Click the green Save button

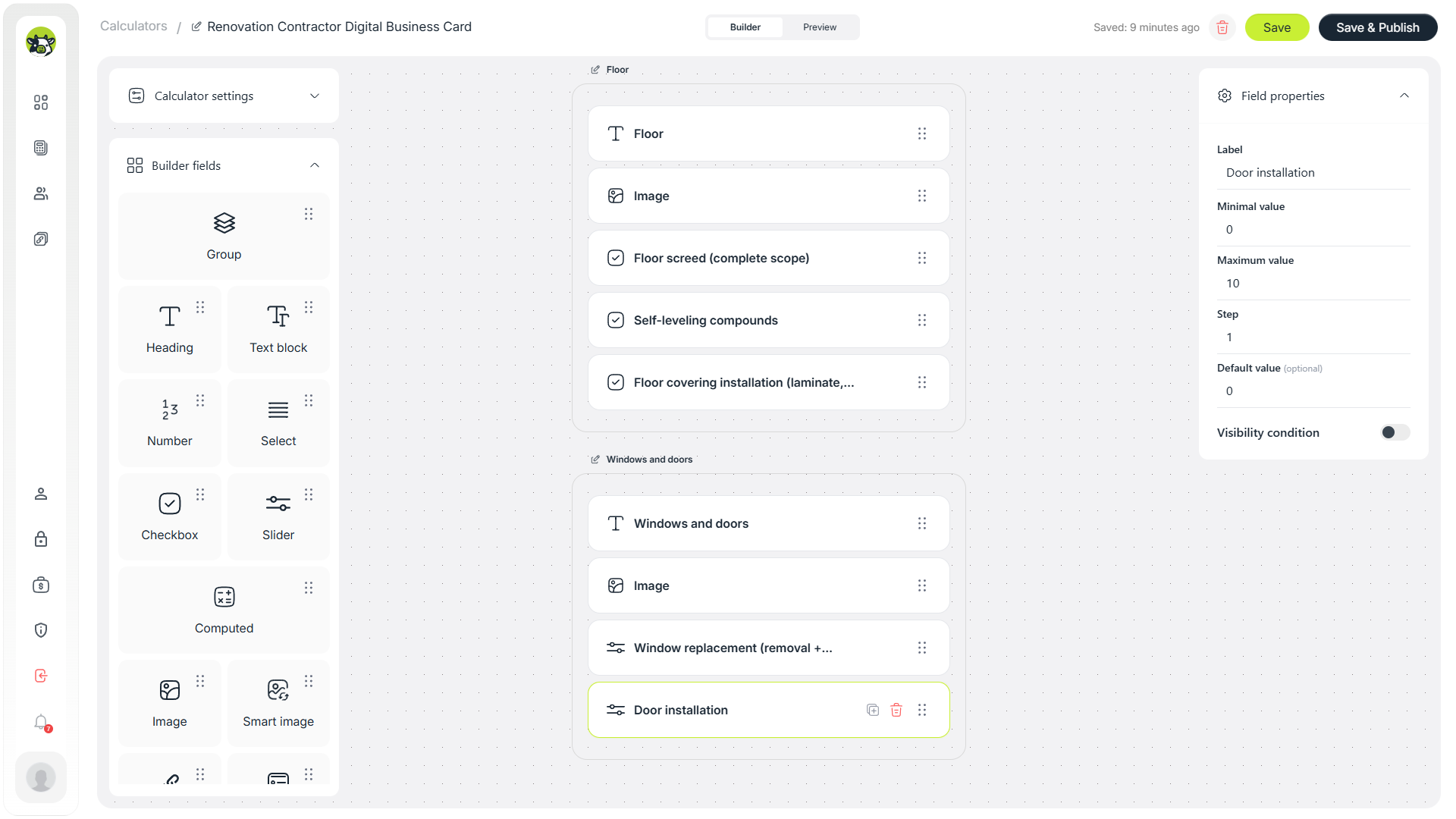pyautogui.click(x=1277, y=27)
